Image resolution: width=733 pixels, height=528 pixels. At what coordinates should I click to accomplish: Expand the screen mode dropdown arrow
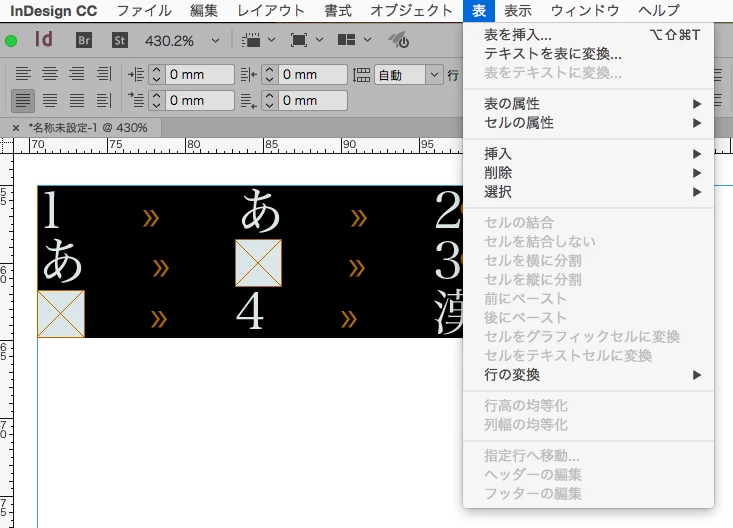[319, 40]
